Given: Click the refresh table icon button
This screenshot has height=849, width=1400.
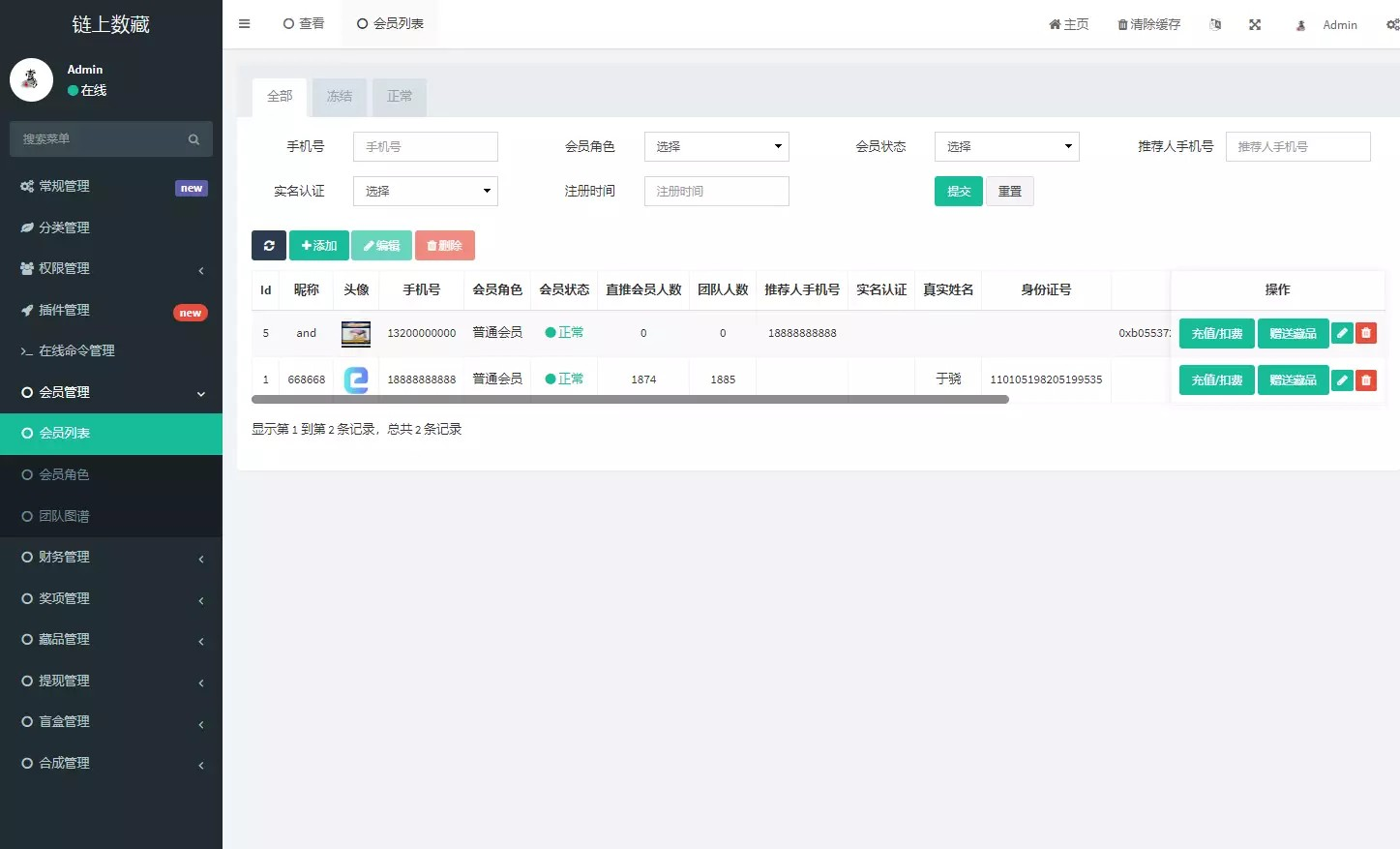Looking at the screenshot, I should [269, 246].
